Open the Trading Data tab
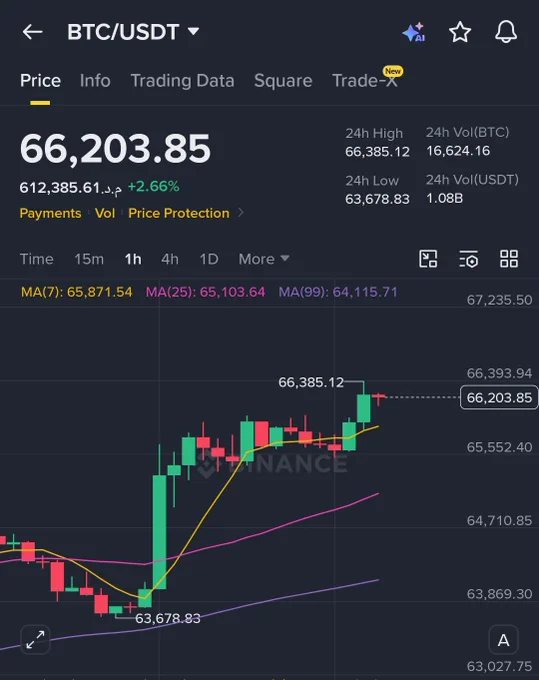539x680 pixels. click(182, 81)
